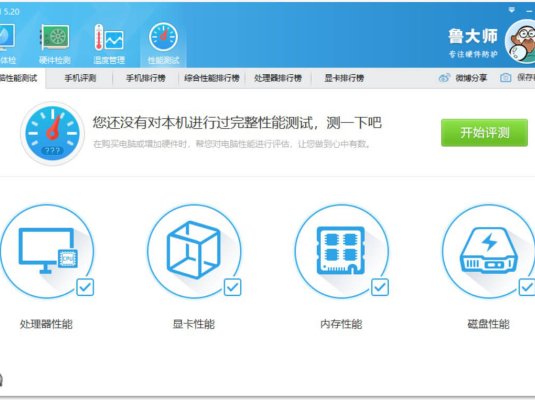Switch to the 手机评测 tab
The width and height of the screenshot is (535, 400).
pos(80,78)
